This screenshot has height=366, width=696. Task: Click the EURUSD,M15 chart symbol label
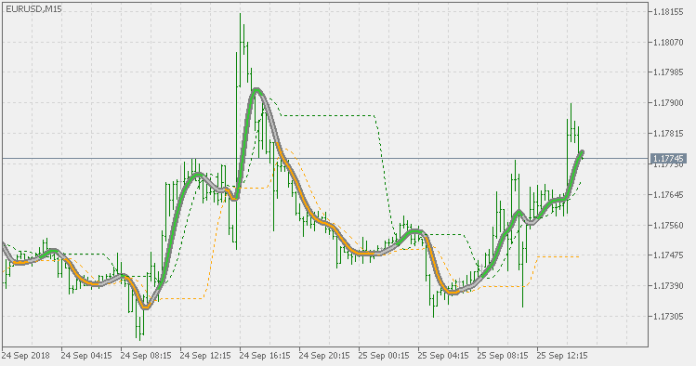(x=34, y=9)
